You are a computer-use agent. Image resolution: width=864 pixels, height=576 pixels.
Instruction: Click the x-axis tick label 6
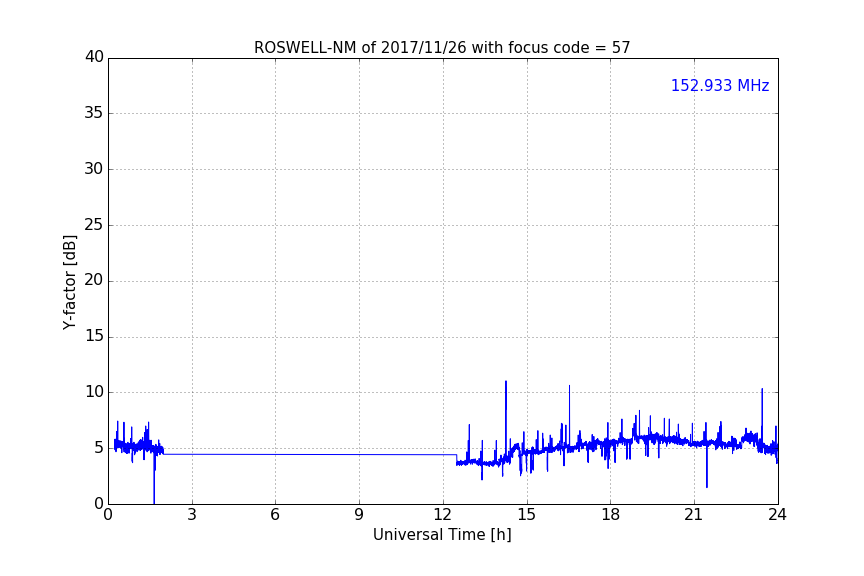(275, 515)
